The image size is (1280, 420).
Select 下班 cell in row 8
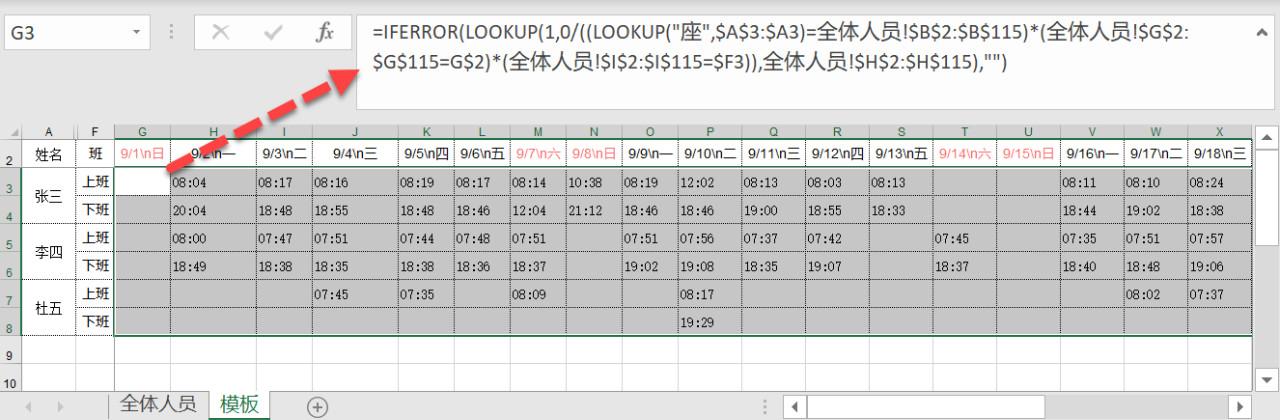(95, 323)
